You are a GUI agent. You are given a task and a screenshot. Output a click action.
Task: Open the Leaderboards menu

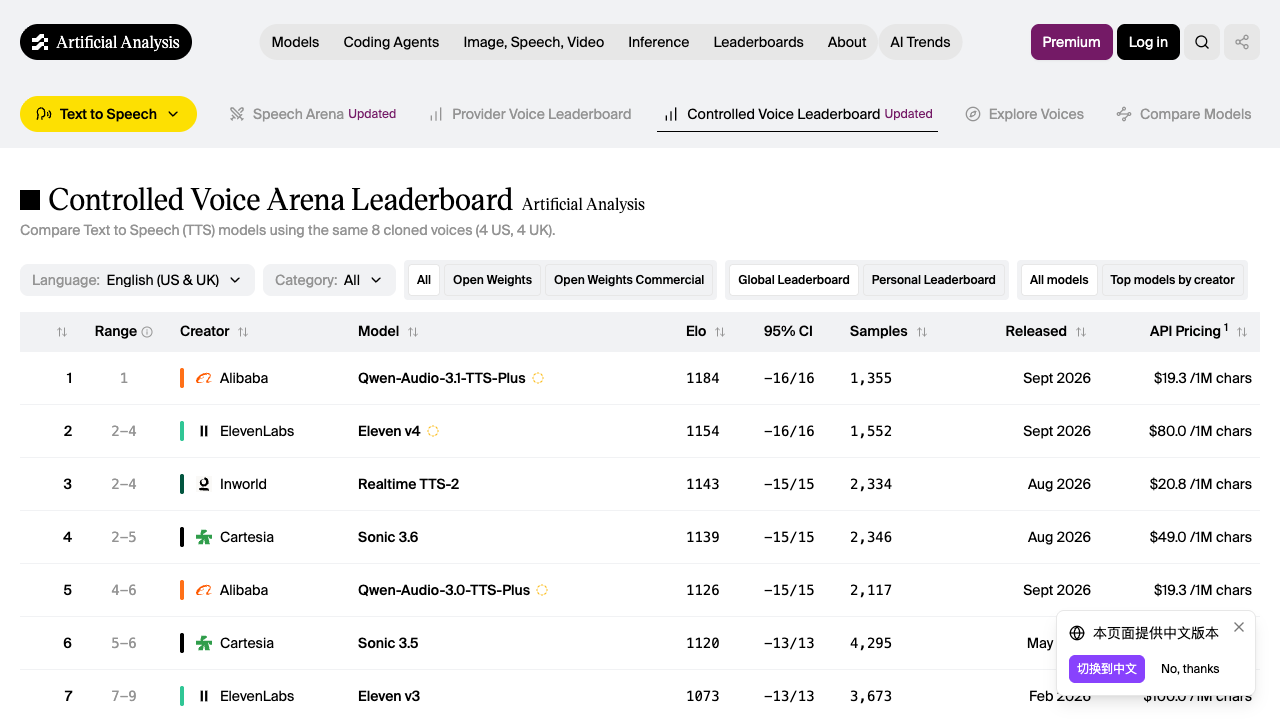tap(758, 42)
